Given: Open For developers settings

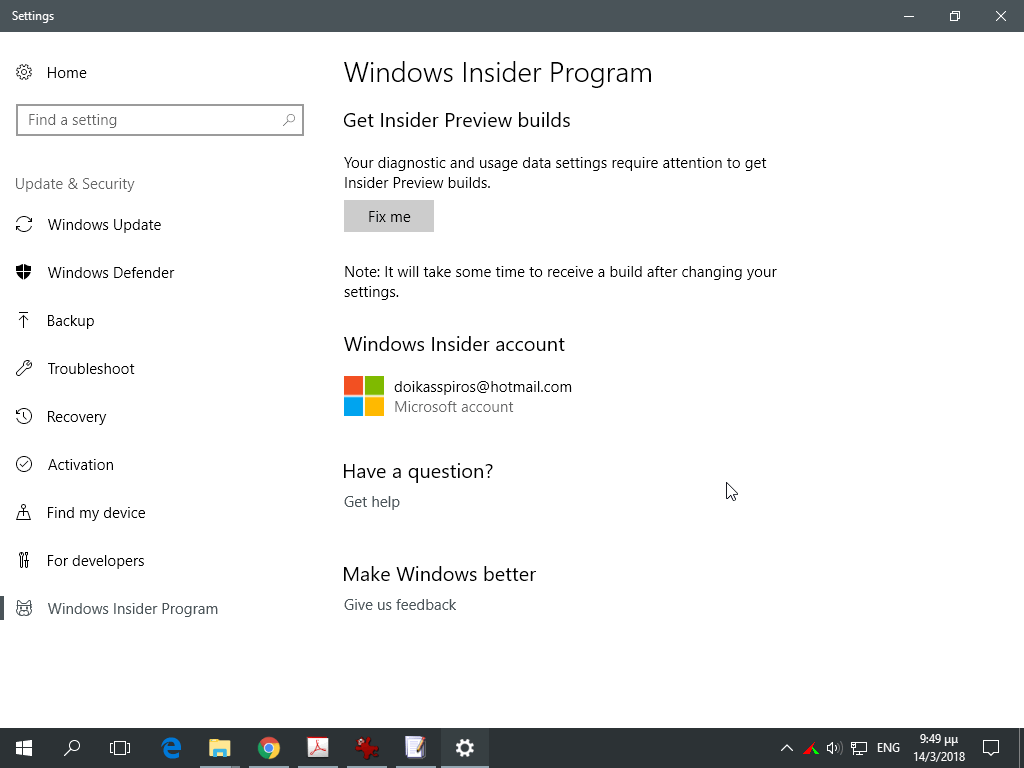Looking at the screenshot, I should 95,560.
